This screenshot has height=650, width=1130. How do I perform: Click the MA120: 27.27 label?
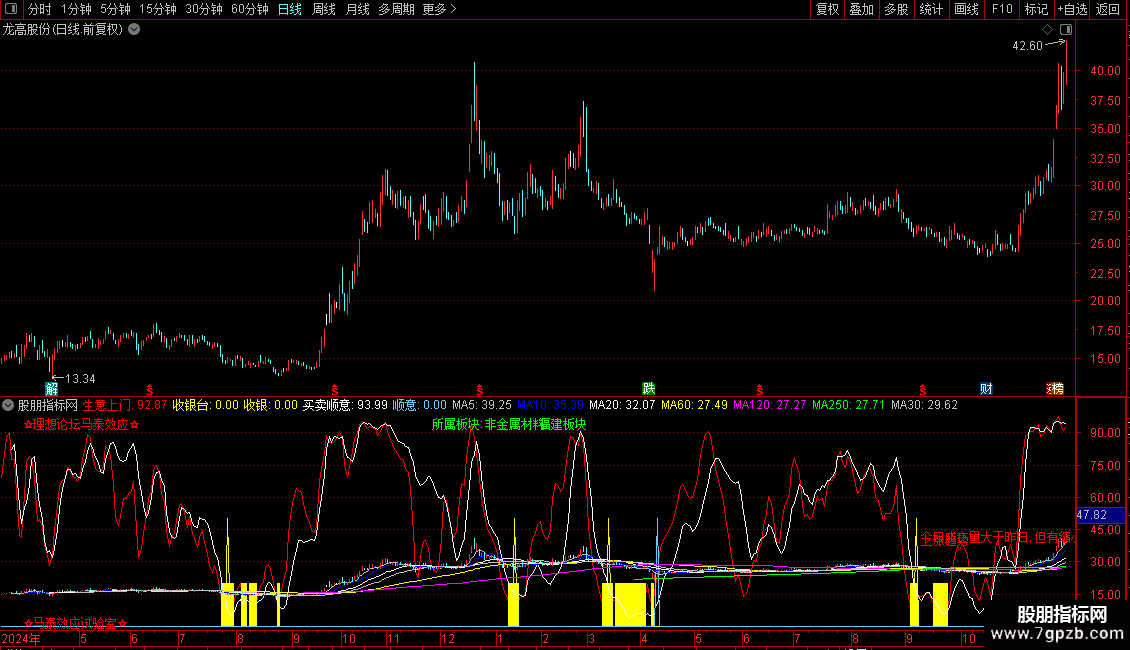[x=770, y=405]
